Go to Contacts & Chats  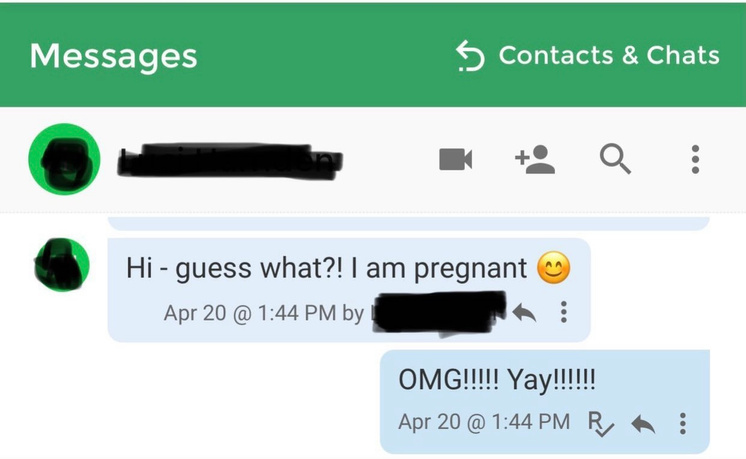608,56
